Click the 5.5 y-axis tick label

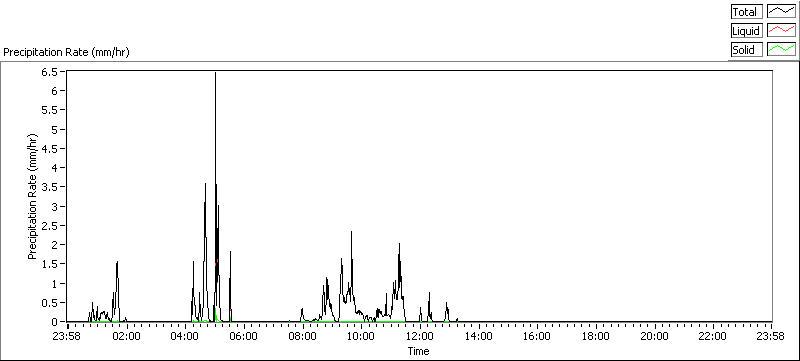50,110
